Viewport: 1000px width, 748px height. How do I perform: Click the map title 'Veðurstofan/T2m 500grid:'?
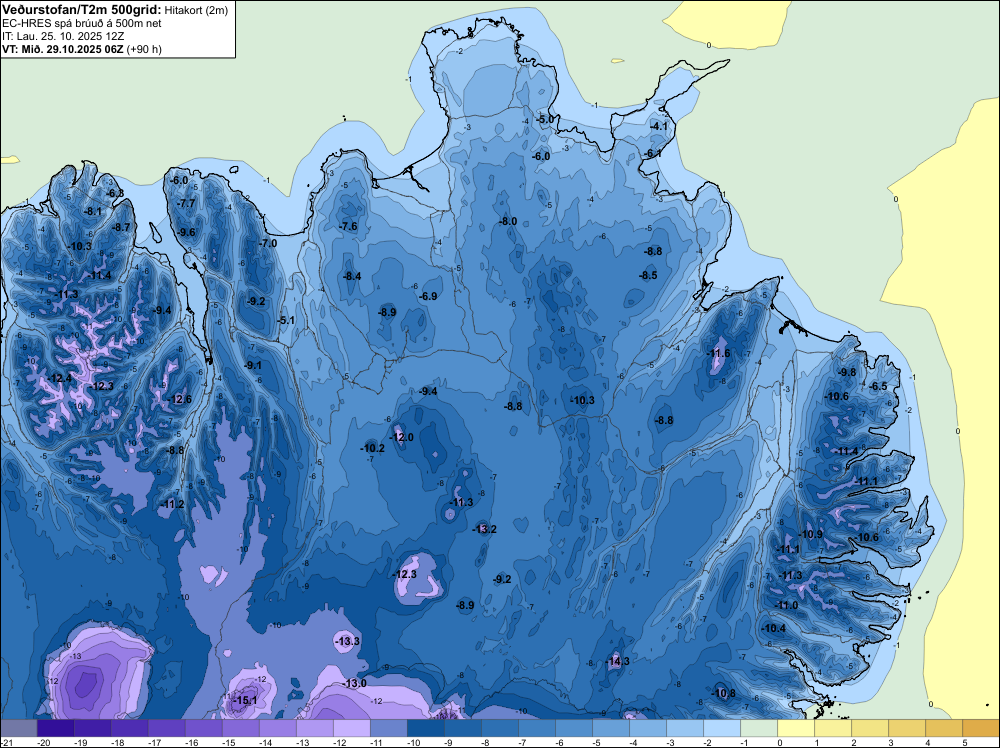[82, 10]
